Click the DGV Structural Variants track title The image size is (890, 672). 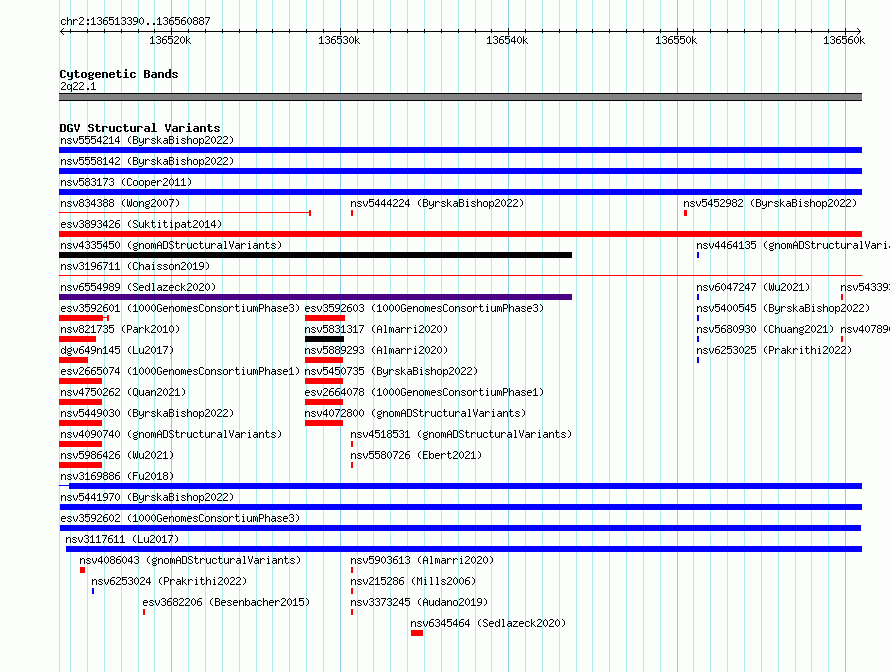[140, 128]
